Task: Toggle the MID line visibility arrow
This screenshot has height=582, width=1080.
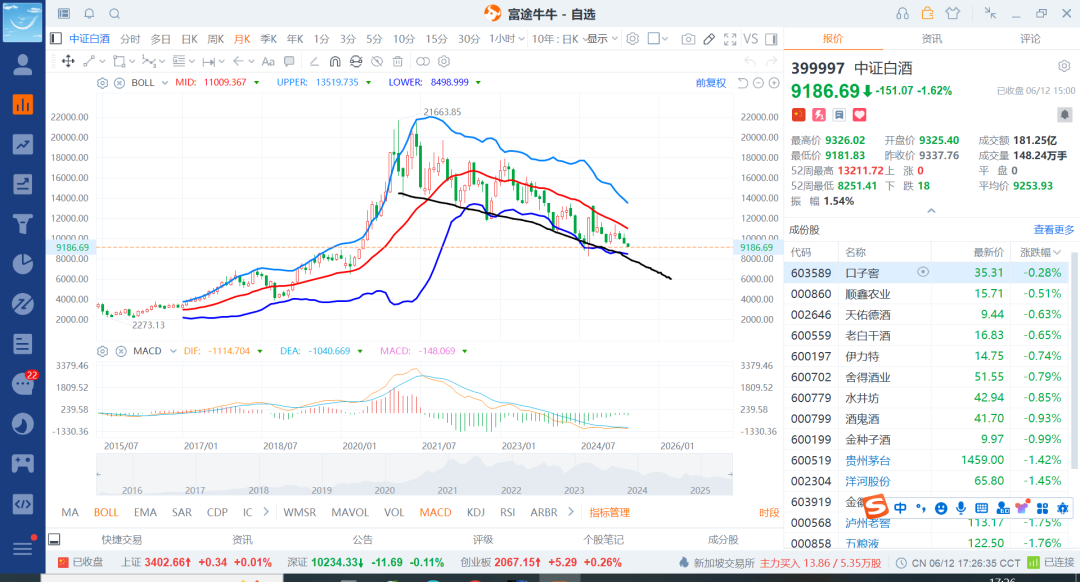Action: tap(257, 83)
